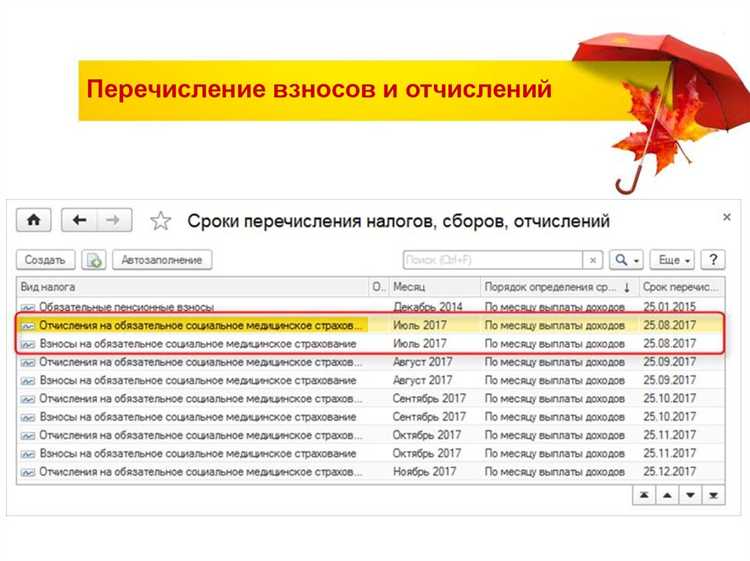Click the row icon of Отчисления Ноябрь 2017
The image size is (750, 561).
click(x=28, y=473)
